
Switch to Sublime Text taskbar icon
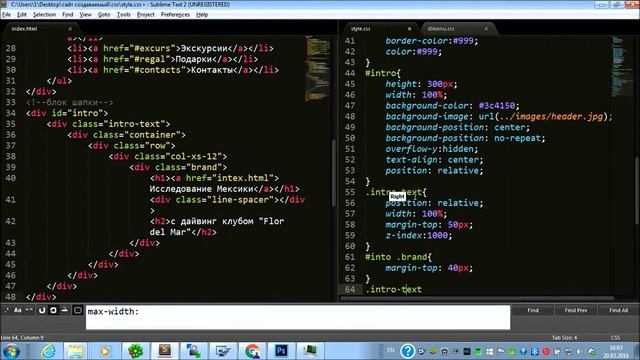point(164,351)
